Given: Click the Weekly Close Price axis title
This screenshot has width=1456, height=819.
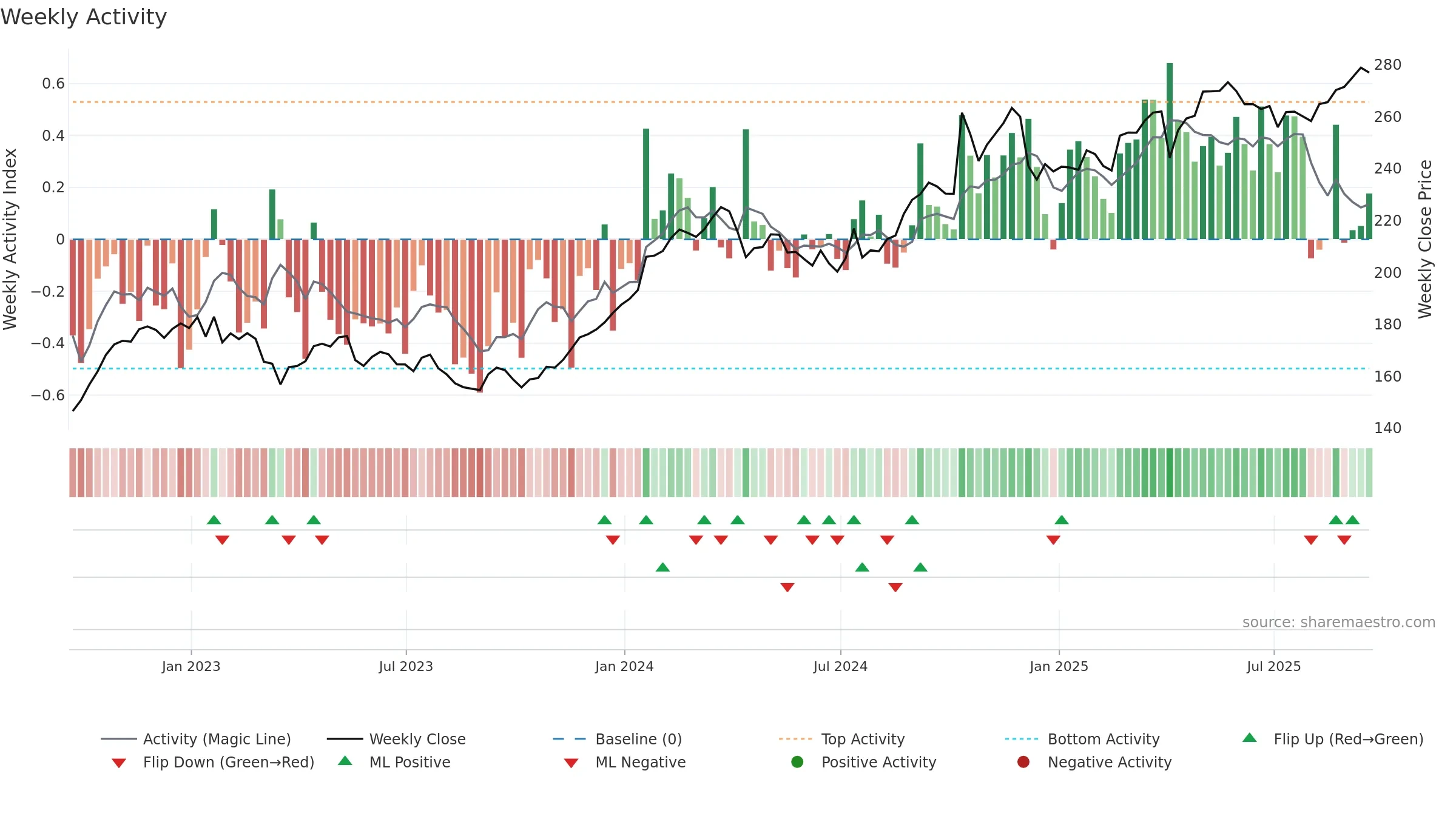Looking at the screenshot, I should tap(1425, 239).
